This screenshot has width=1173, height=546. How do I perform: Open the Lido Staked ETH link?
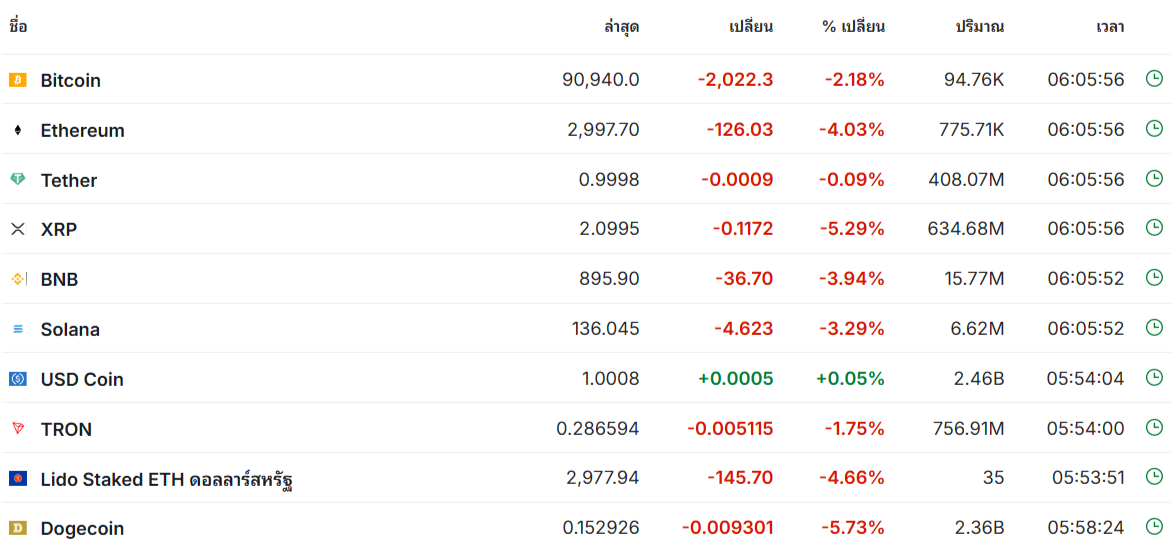166,479
